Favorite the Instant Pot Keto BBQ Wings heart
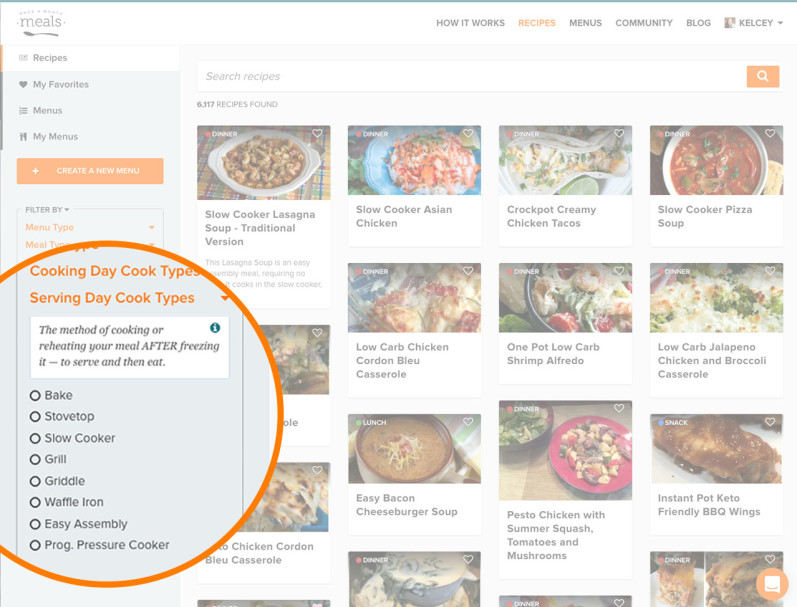797x607 pixels. [770, 422]
